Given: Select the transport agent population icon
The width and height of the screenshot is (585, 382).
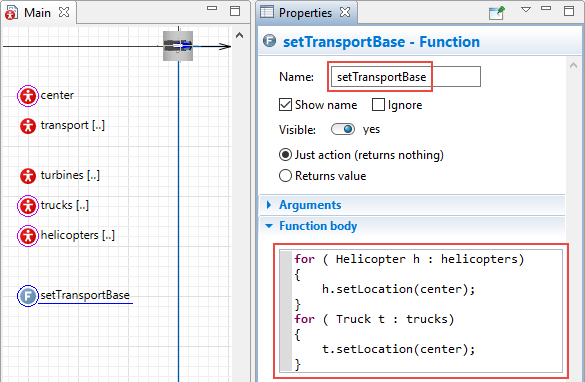Looking at the screenshot, I should point(28,126).
